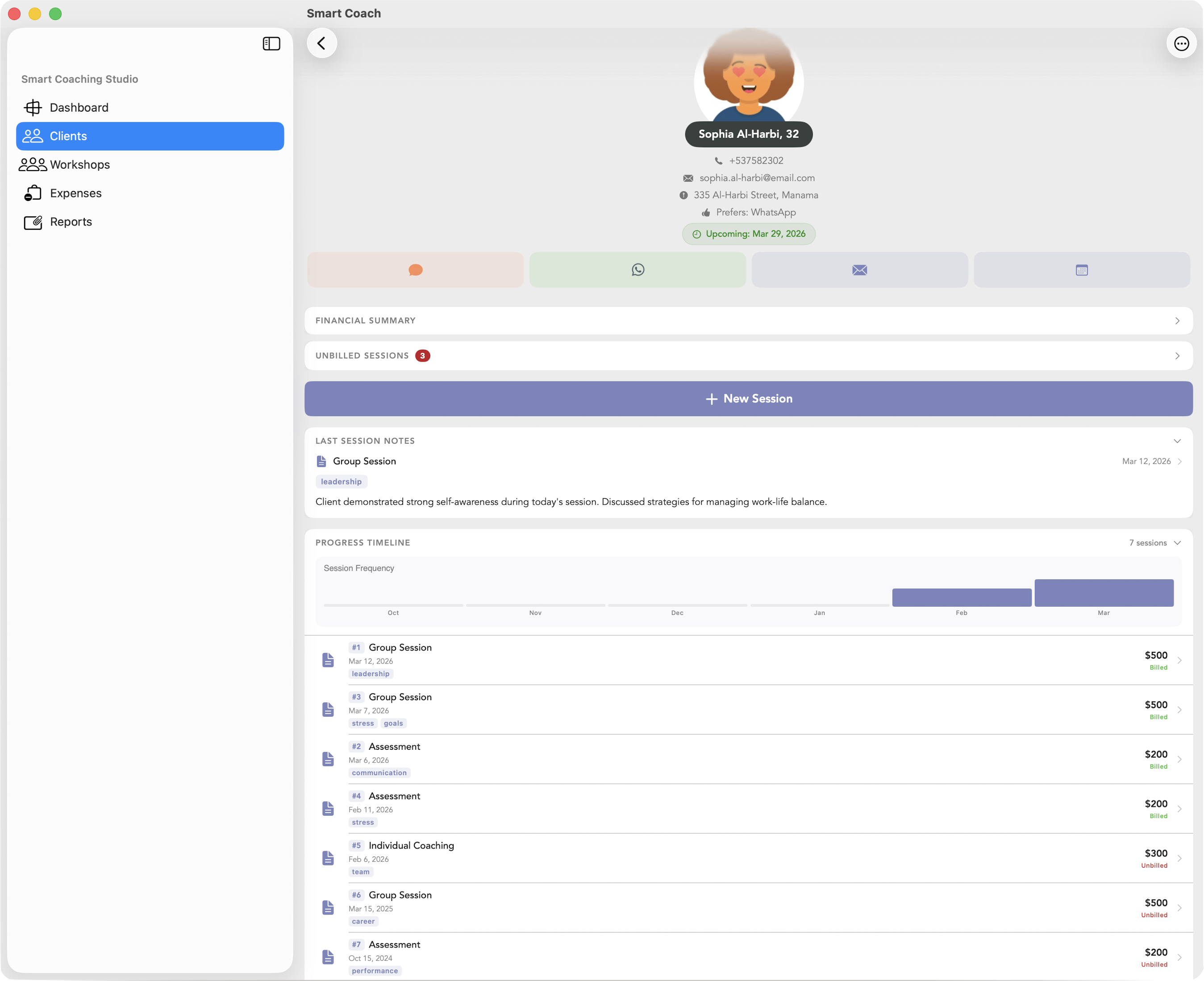This screenshot has height=981, width=1204.
Task: Click the goals tag on session #3
Action: tap(393, 724)
